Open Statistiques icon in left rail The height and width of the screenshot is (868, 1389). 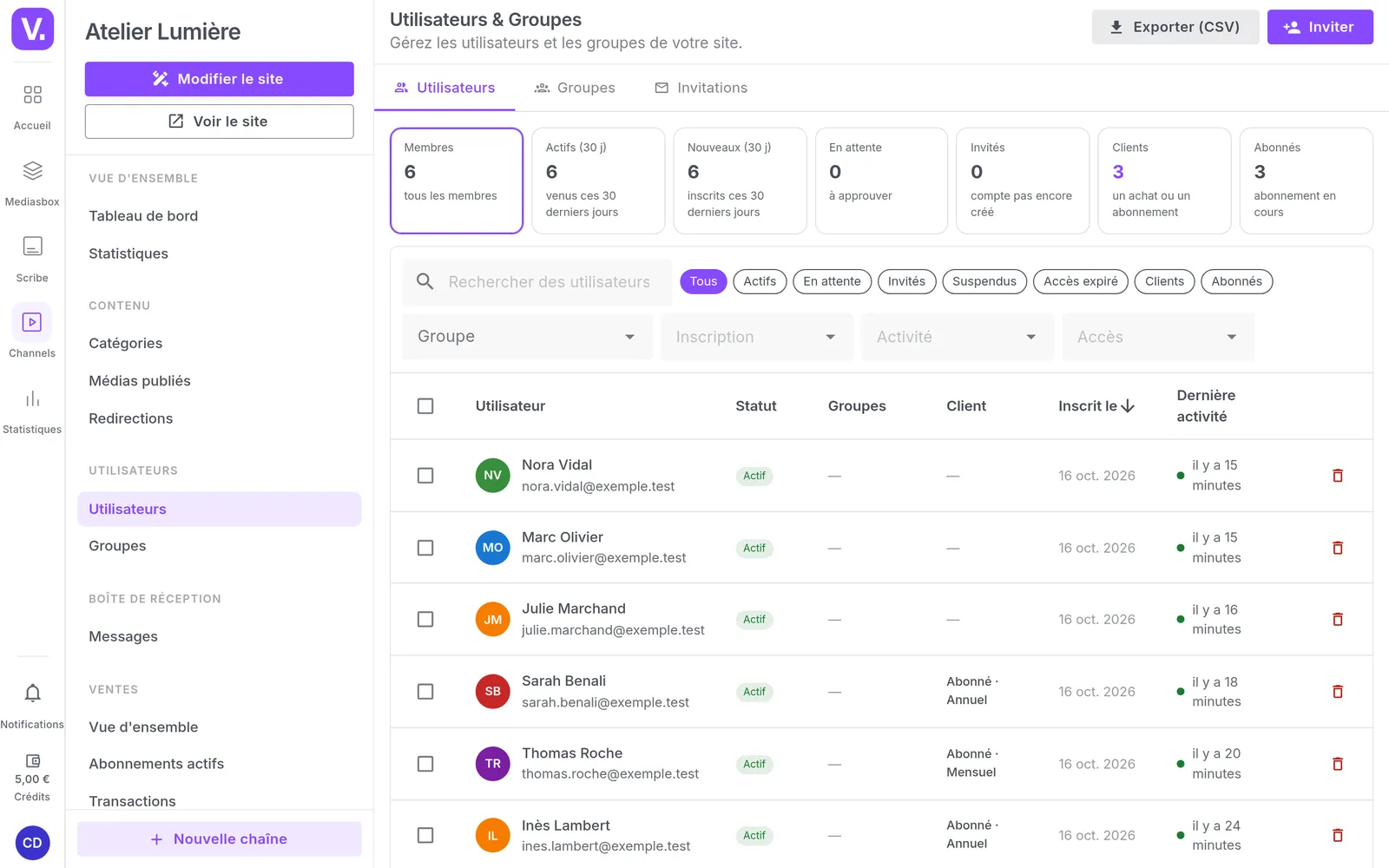coord(32,398)
